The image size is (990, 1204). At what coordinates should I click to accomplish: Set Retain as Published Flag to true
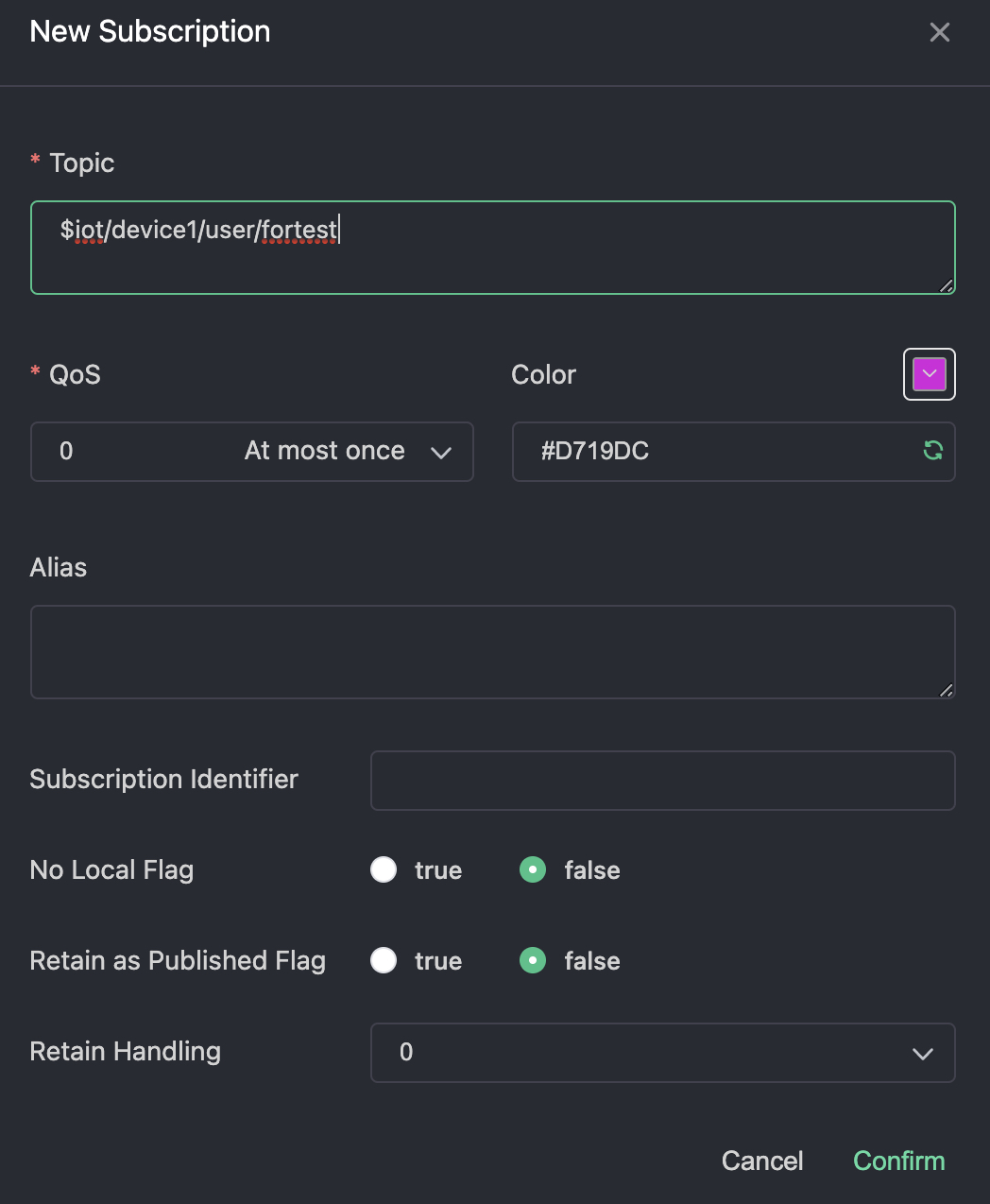coord(384,960)
